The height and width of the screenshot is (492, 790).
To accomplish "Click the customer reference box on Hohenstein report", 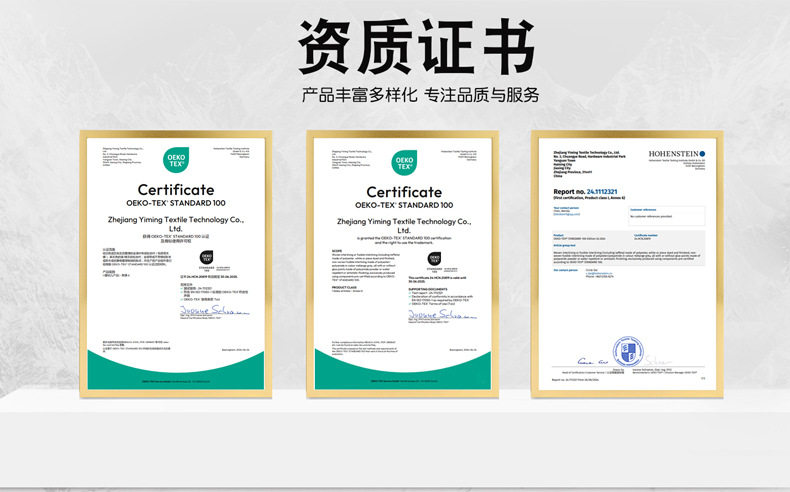I will (667, 215).
